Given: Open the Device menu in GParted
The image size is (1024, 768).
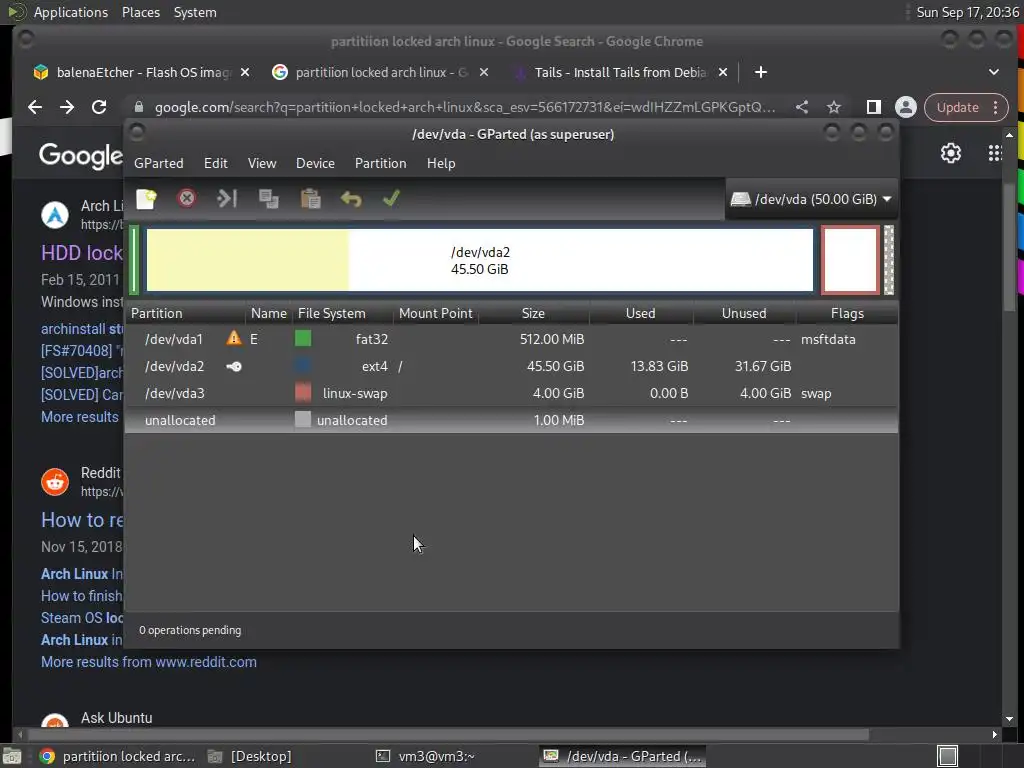Looking at the screenshot, I should click(315, 163).
